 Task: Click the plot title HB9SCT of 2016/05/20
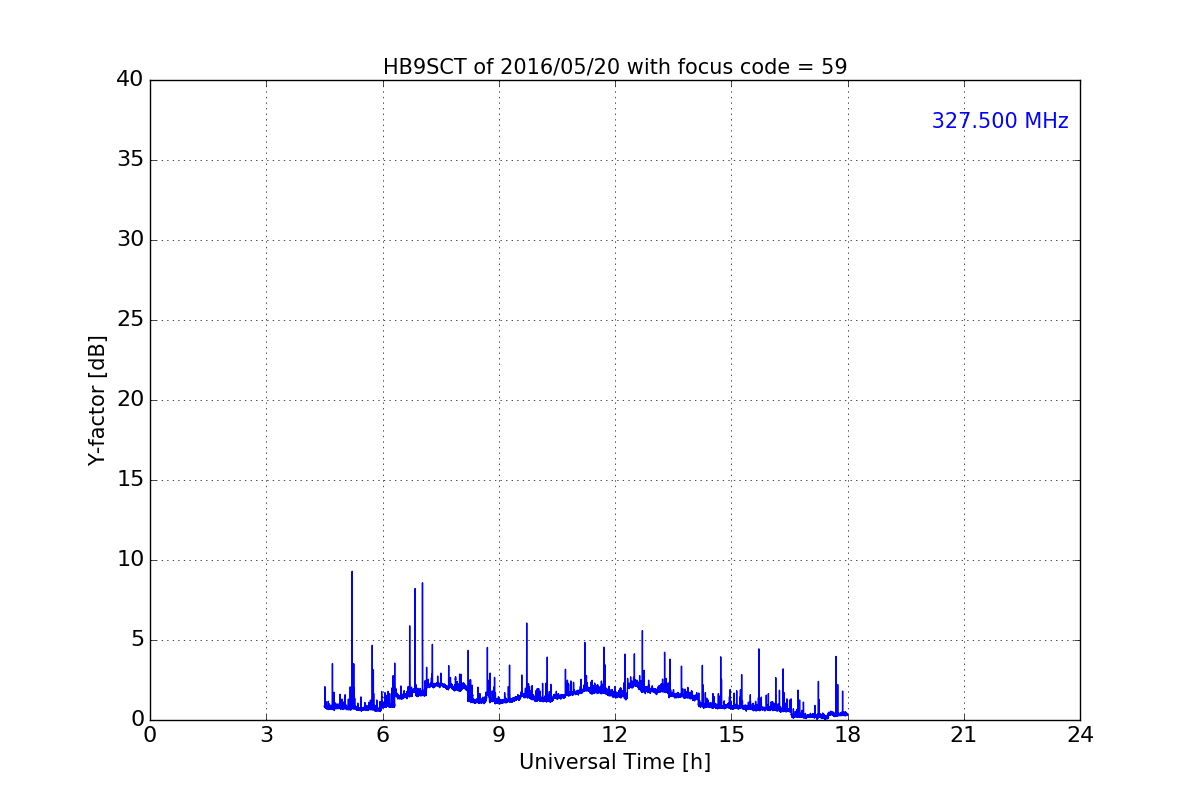(615, 67)
